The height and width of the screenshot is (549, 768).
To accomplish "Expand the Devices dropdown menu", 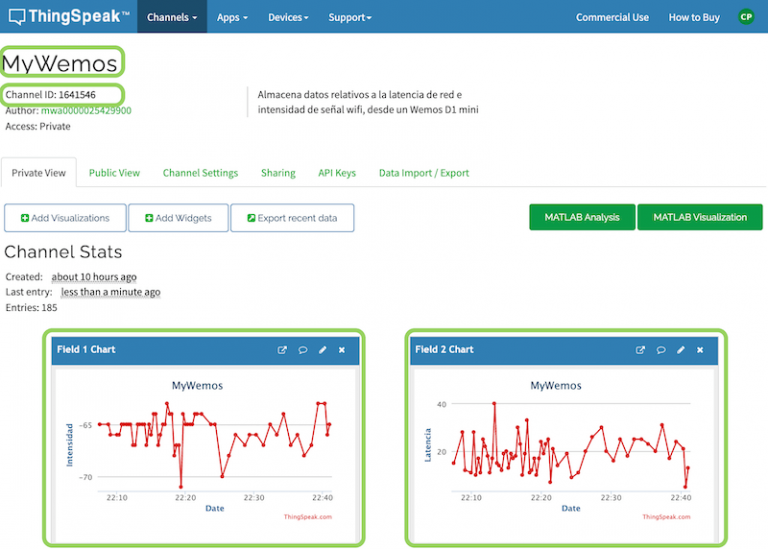I will click(x=287, y=17).
